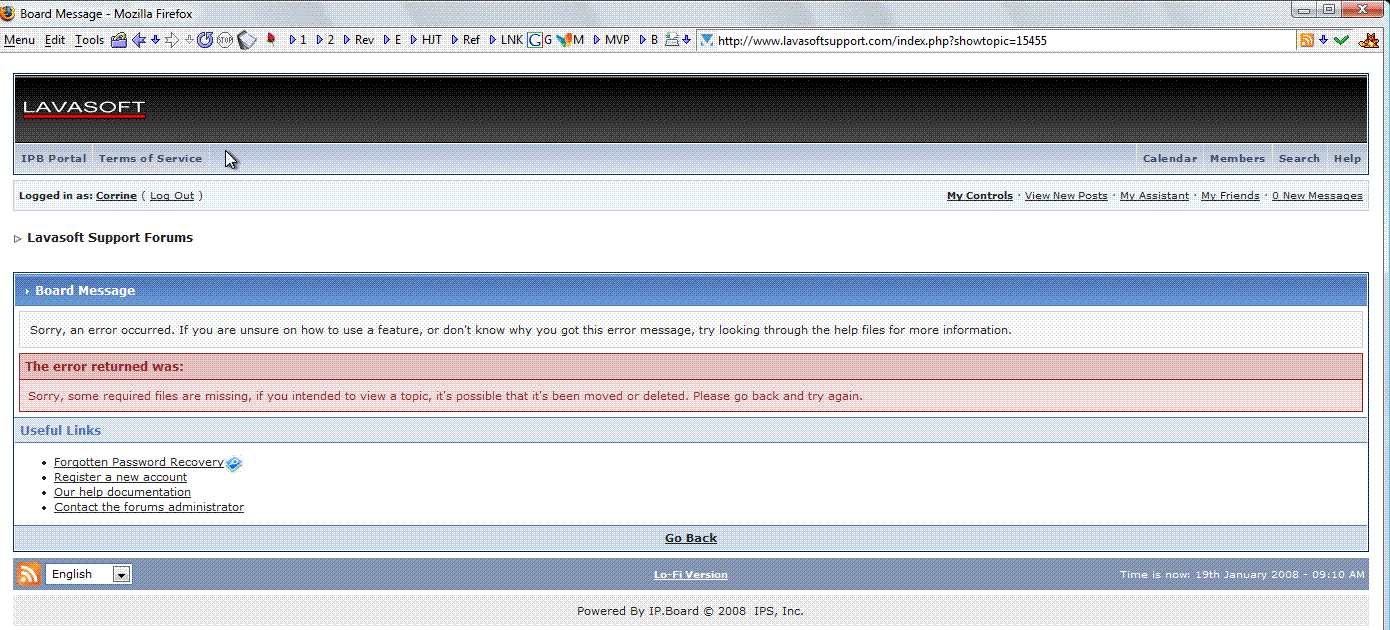Click Forgotten Password Recovery link
Screen dimensions: 1390x630
[x=139, y=462]
